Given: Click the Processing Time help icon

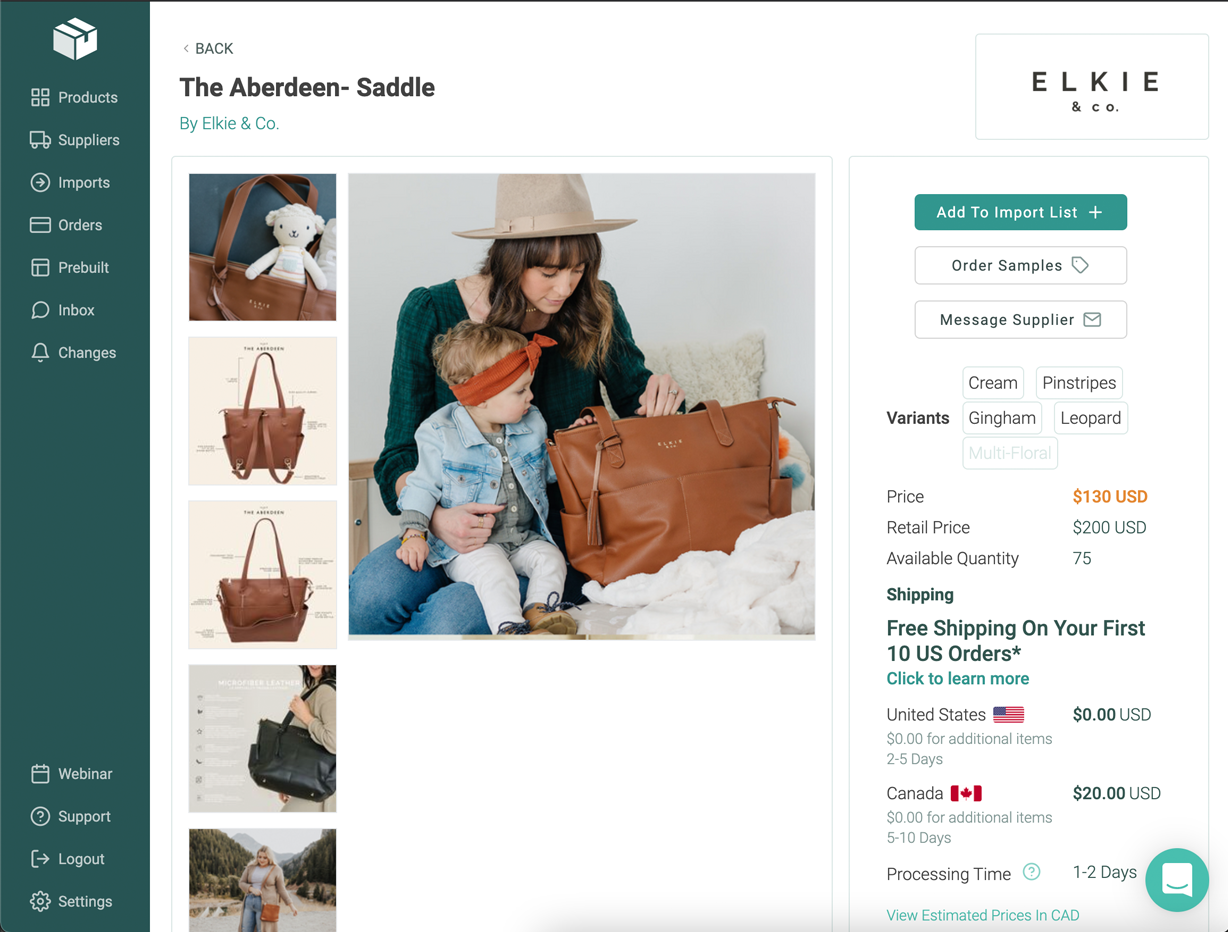Looking at the screenshot, I should coord(1032,872).
